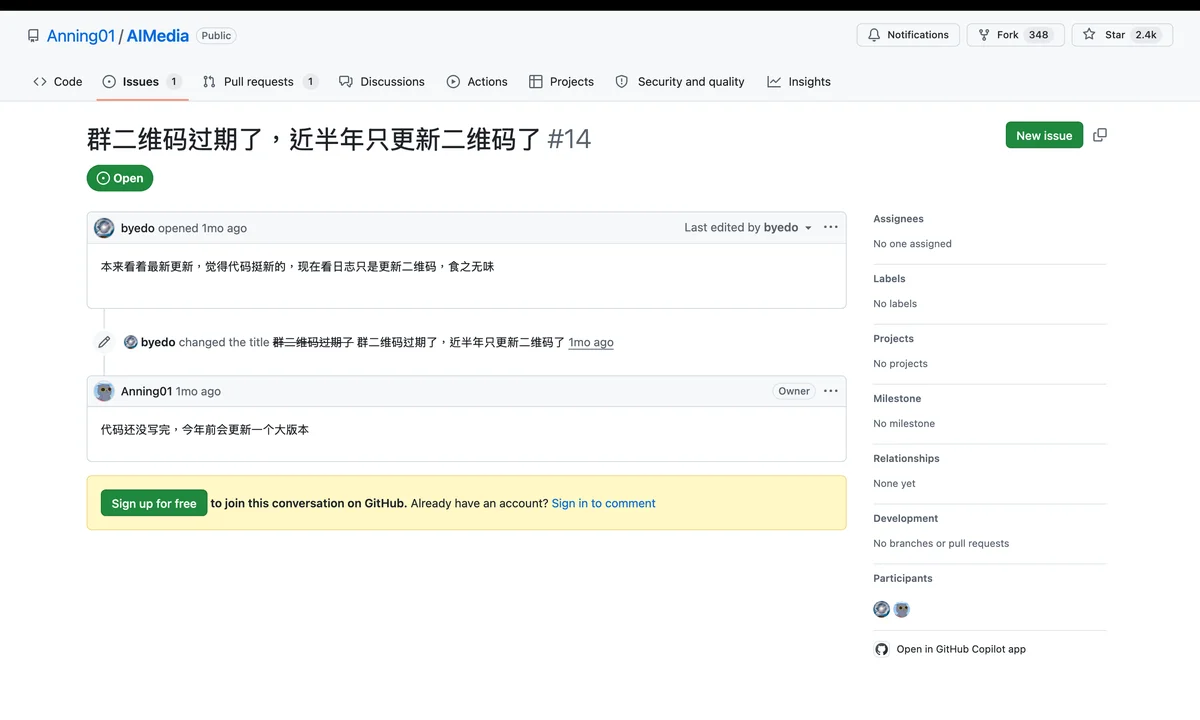Click Anning01's avatar on the reply comment
Image resolution: width=1200 pixels, height=720 pixels.
[104, 391]
